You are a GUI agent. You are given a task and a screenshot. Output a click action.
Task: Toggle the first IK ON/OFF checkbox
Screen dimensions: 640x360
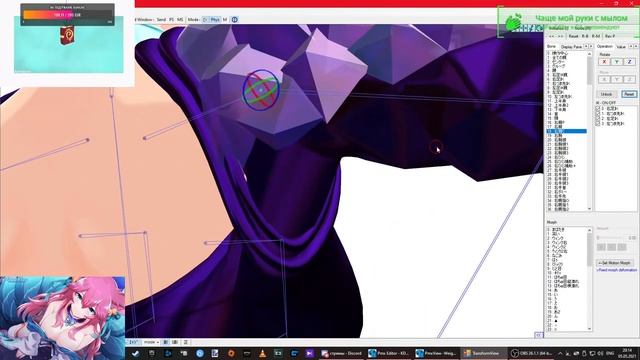pos(598,109)
